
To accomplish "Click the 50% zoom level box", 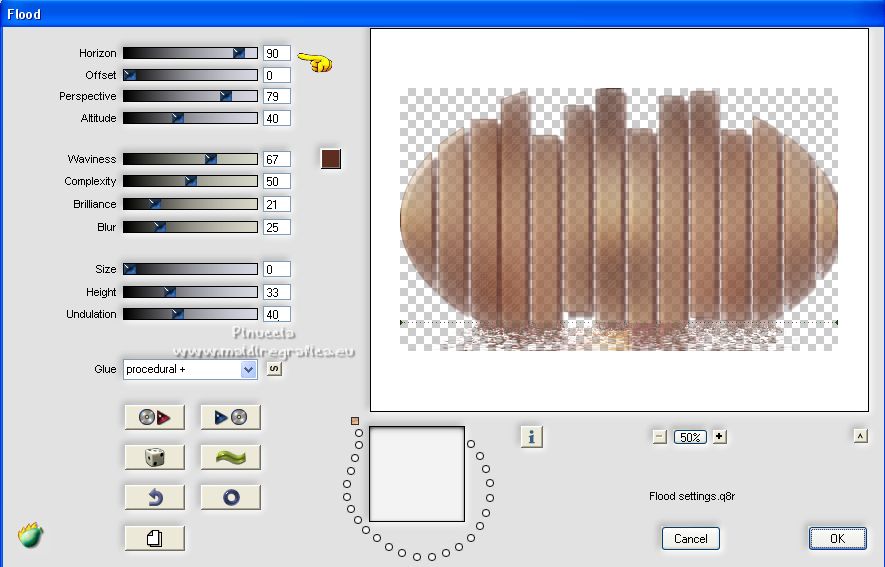I will tap(690, 437).
